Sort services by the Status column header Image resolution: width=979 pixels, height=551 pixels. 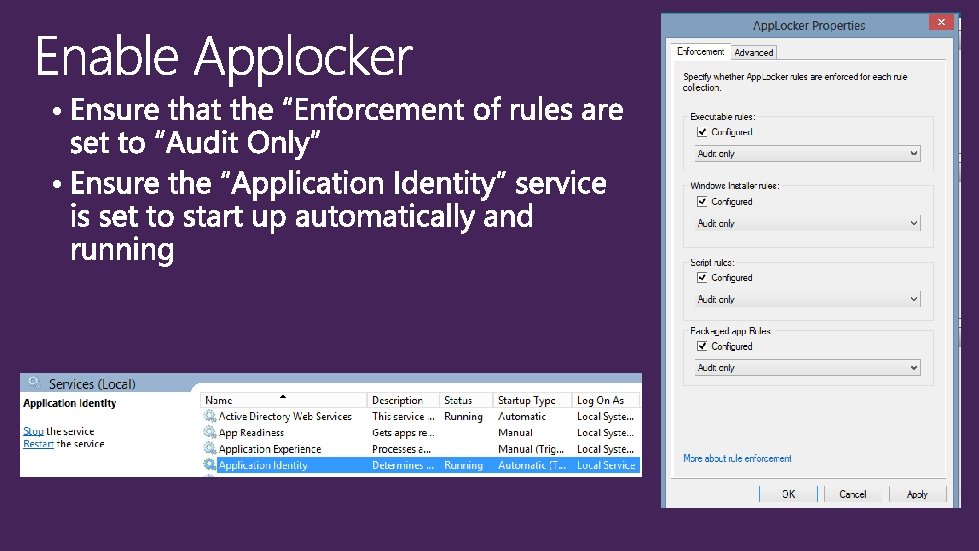pos(466,400)
